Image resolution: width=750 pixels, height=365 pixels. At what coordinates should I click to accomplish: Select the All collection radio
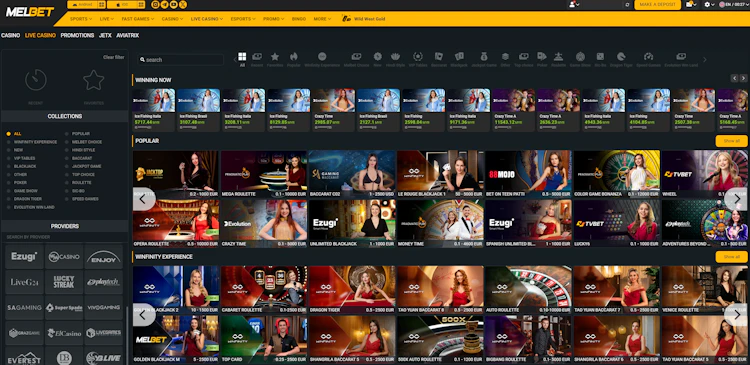pyautogui.click(x=9, y=134)
